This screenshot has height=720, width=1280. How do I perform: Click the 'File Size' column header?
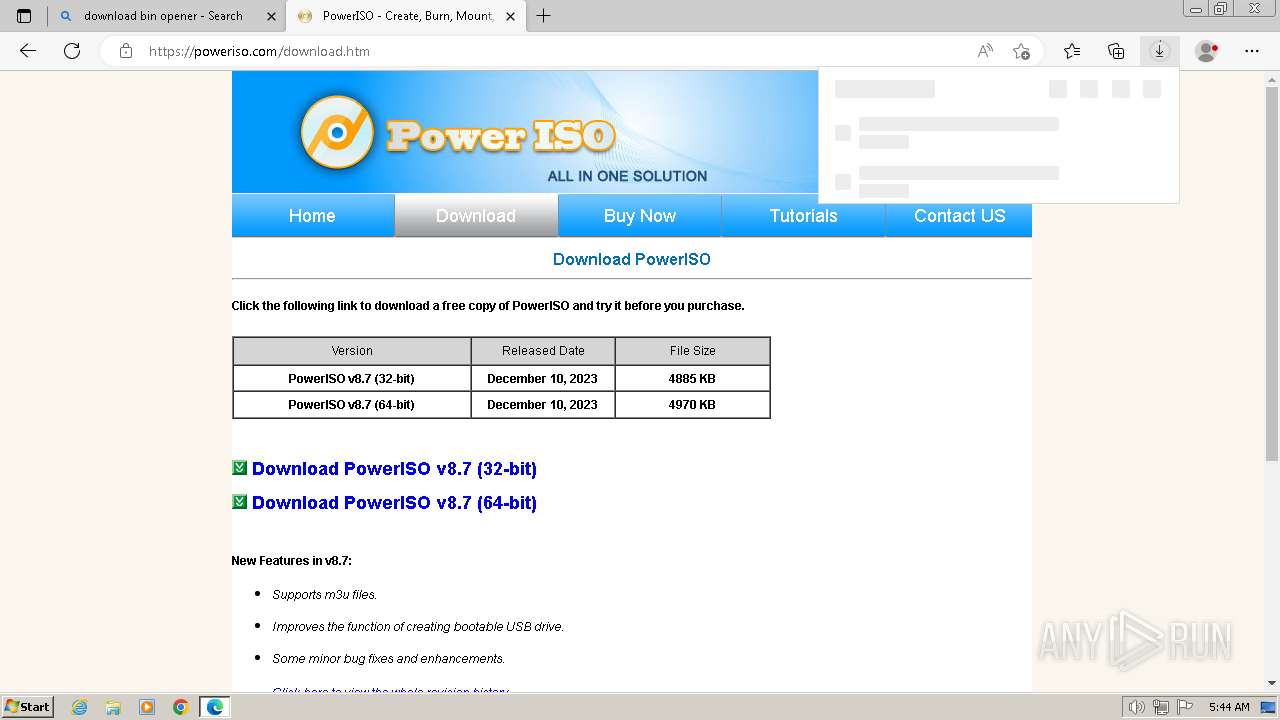pyautogui.click(x=692, y=351)
